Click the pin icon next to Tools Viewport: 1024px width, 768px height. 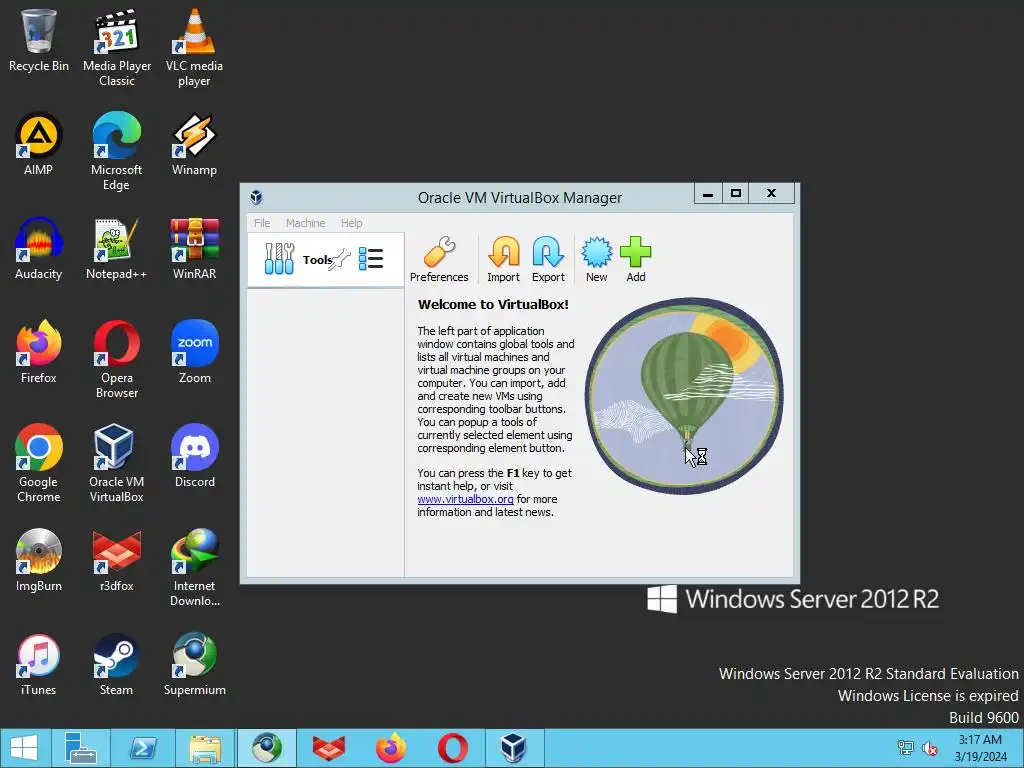340,260
